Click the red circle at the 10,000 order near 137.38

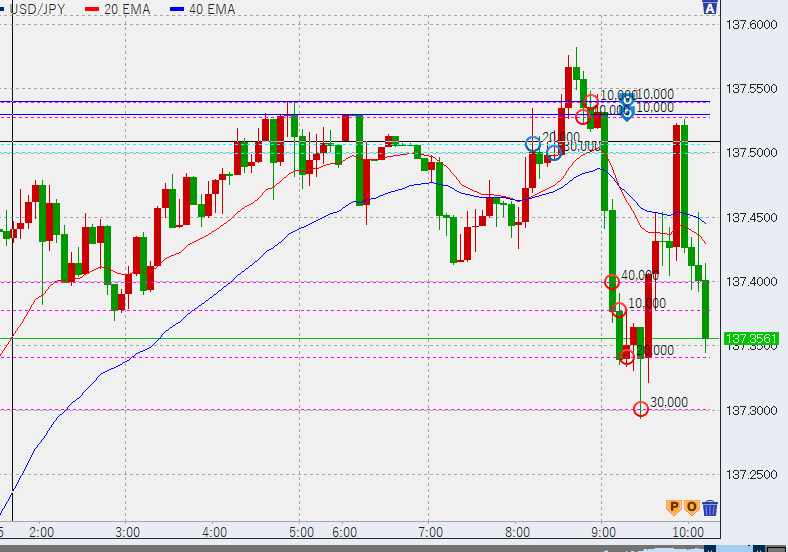pos(619,310)
